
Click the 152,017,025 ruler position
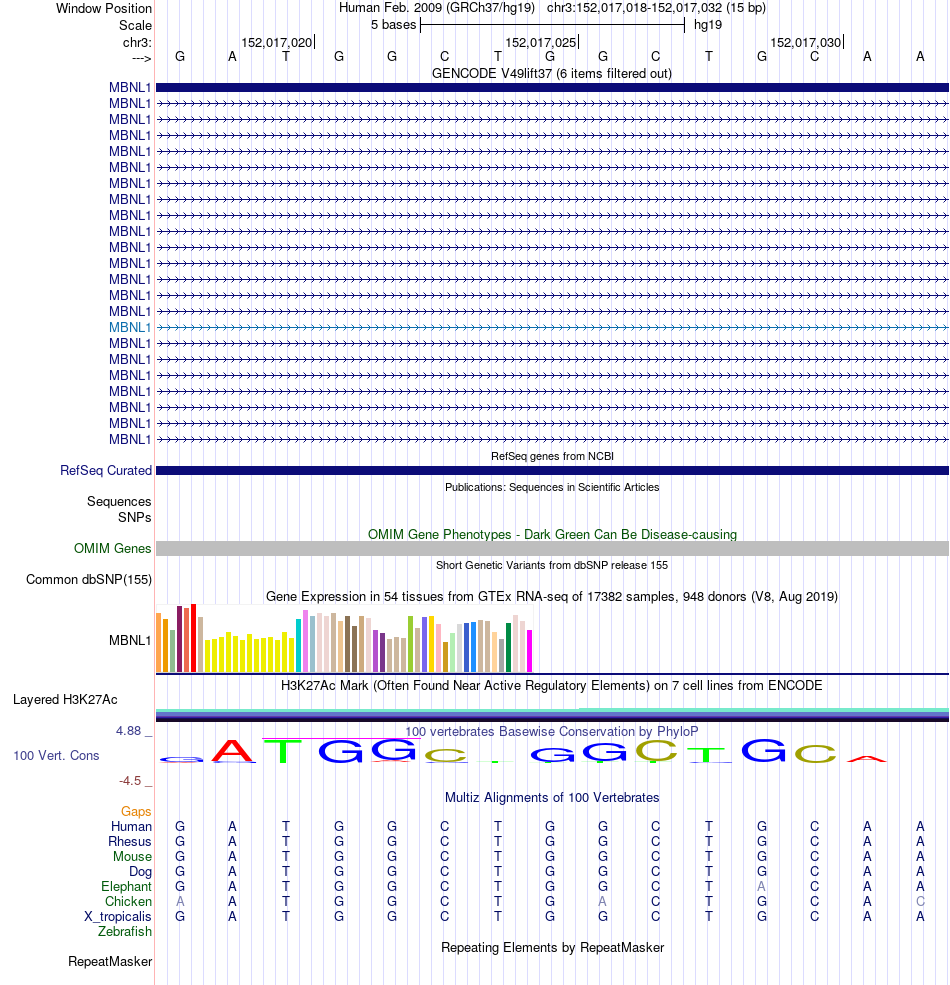coord(540,42)
